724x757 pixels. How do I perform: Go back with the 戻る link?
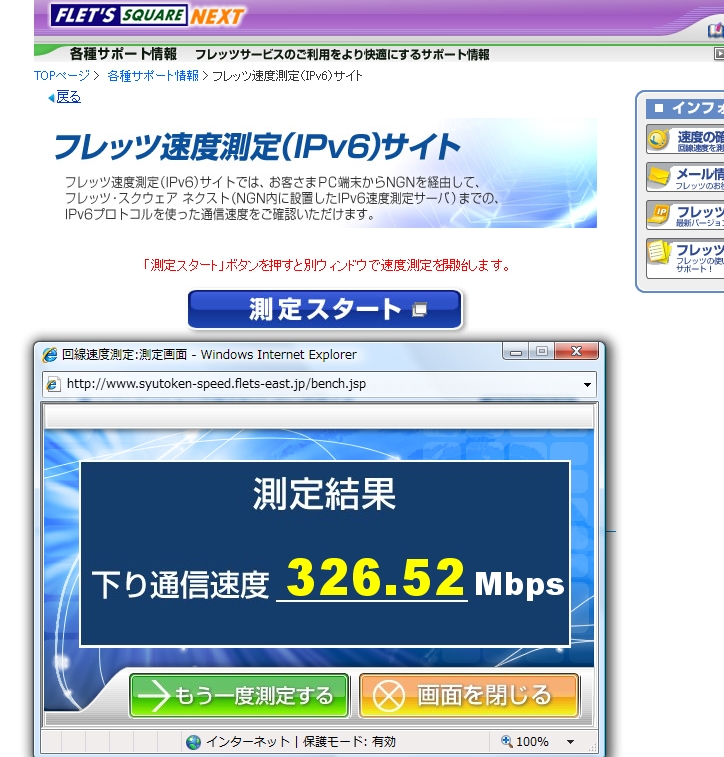tap(68, 97)
